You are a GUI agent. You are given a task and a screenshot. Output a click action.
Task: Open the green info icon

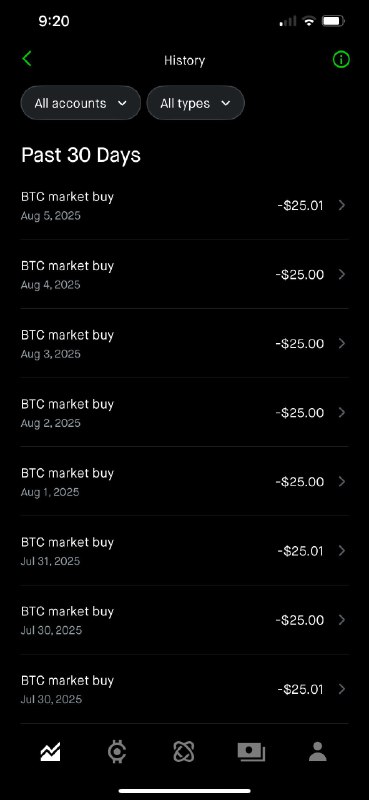tap(341, 60)
